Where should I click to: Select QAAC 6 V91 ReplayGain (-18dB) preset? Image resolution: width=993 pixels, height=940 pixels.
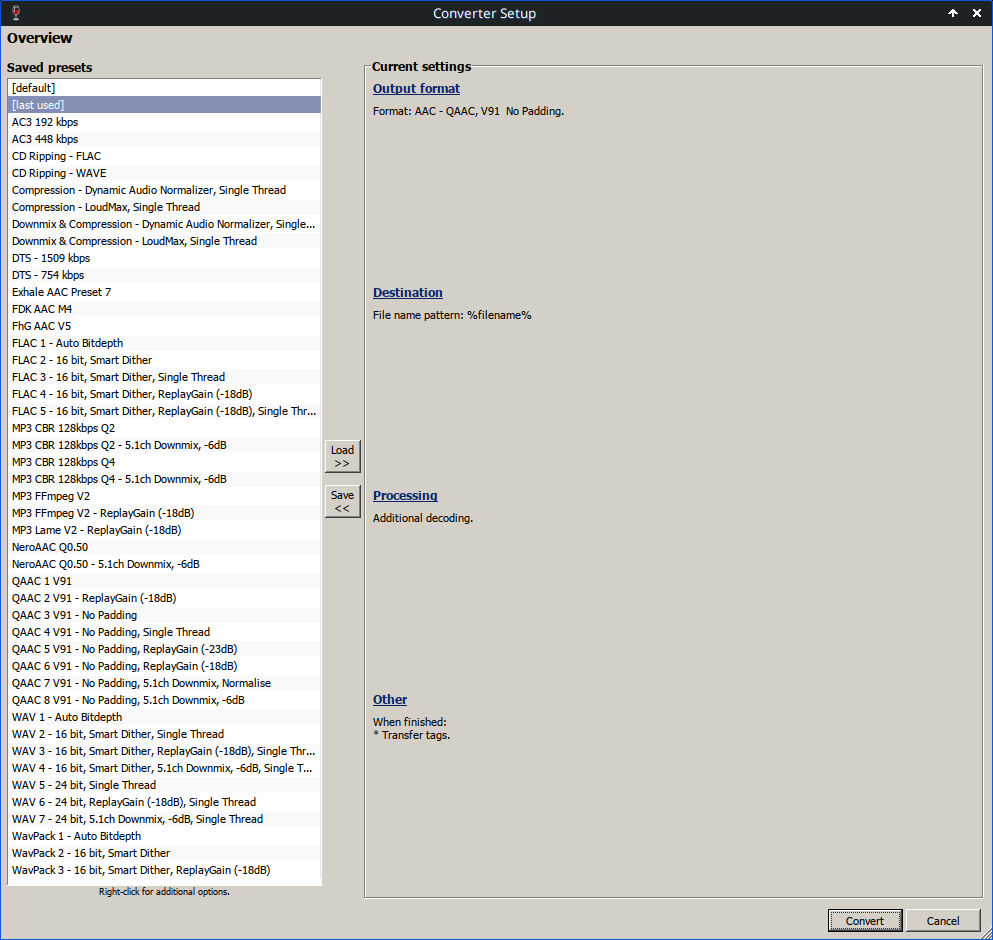point(164,666)
